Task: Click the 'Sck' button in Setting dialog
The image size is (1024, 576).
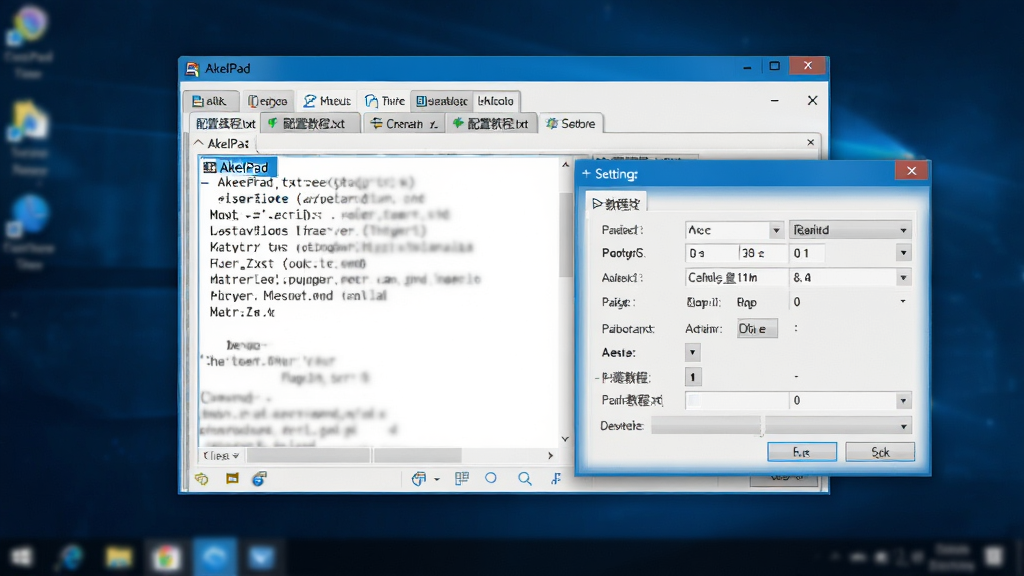Action: 880,452
